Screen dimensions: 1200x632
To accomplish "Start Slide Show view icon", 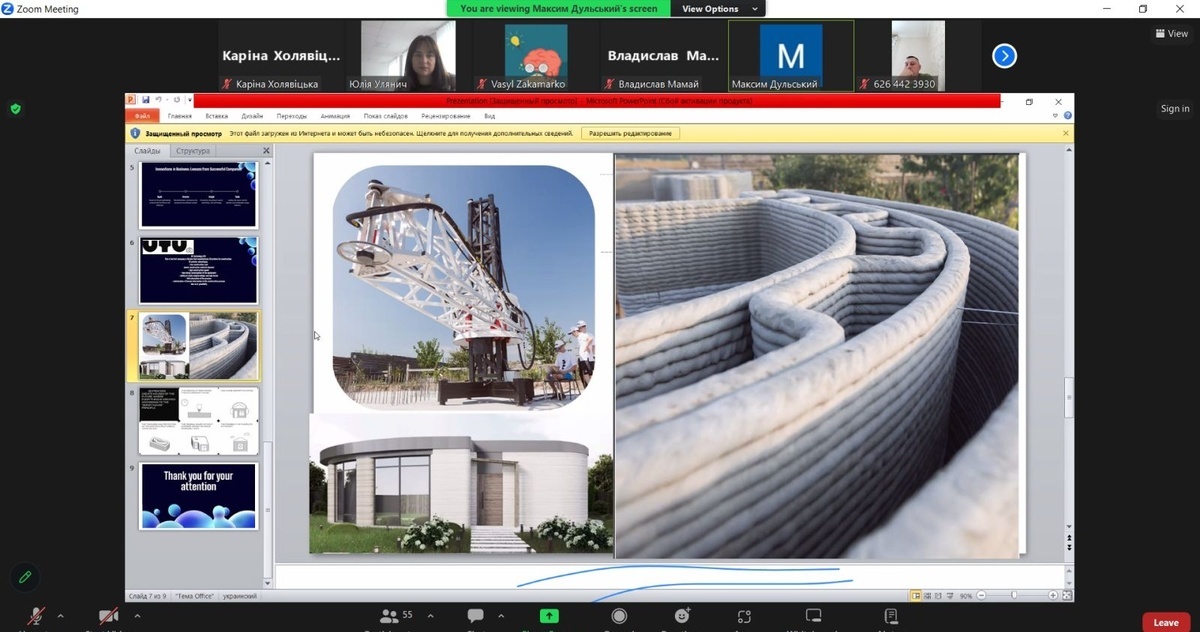I will pos(949,595).
